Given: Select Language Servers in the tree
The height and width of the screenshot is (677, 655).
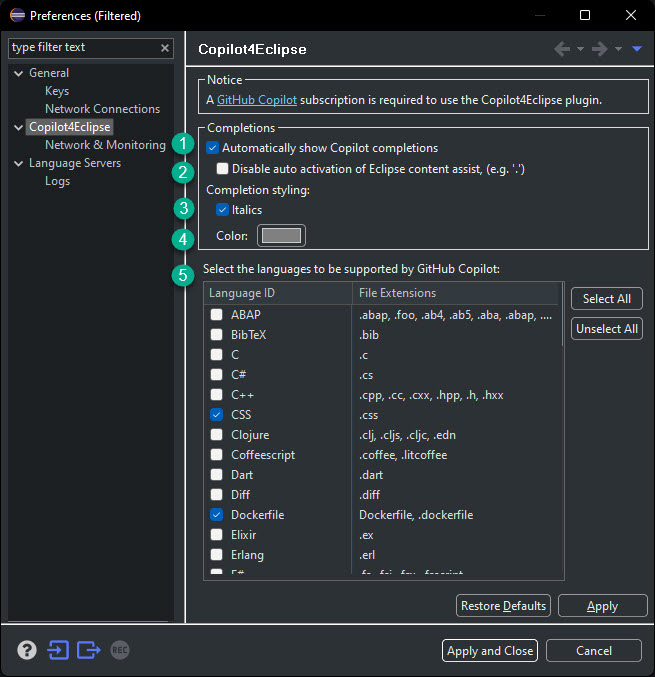Looking at the screenshot, I should pyautogui.click(x=75, y=163).
